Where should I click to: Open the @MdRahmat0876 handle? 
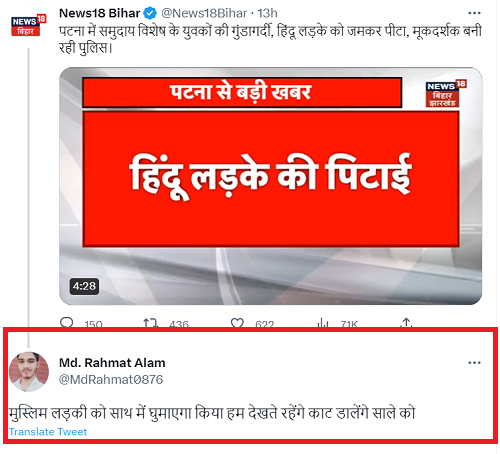tap(111, 379)
